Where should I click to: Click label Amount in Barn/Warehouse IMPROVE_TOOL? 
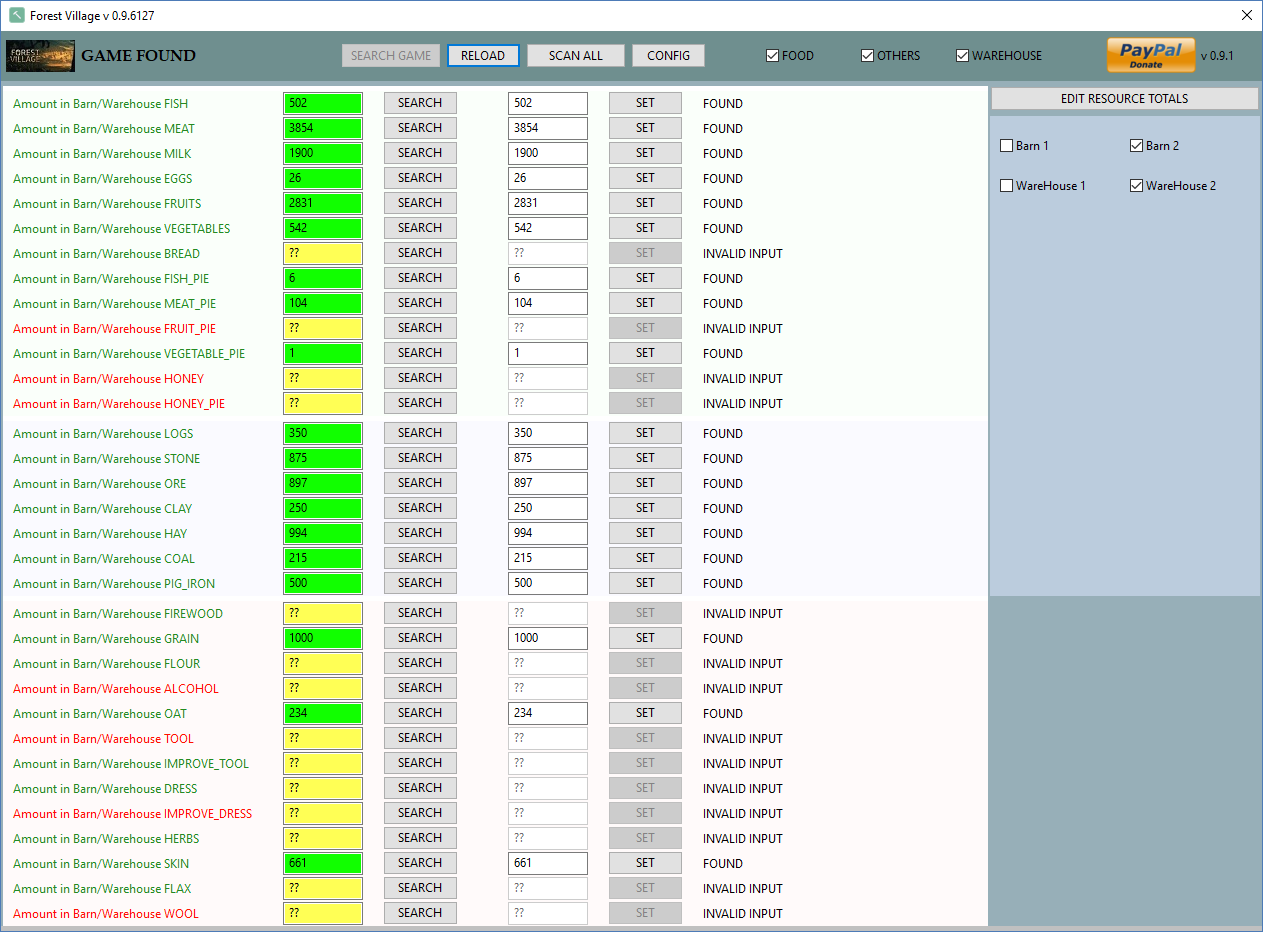pyautogui.click(x=131, y=764)
